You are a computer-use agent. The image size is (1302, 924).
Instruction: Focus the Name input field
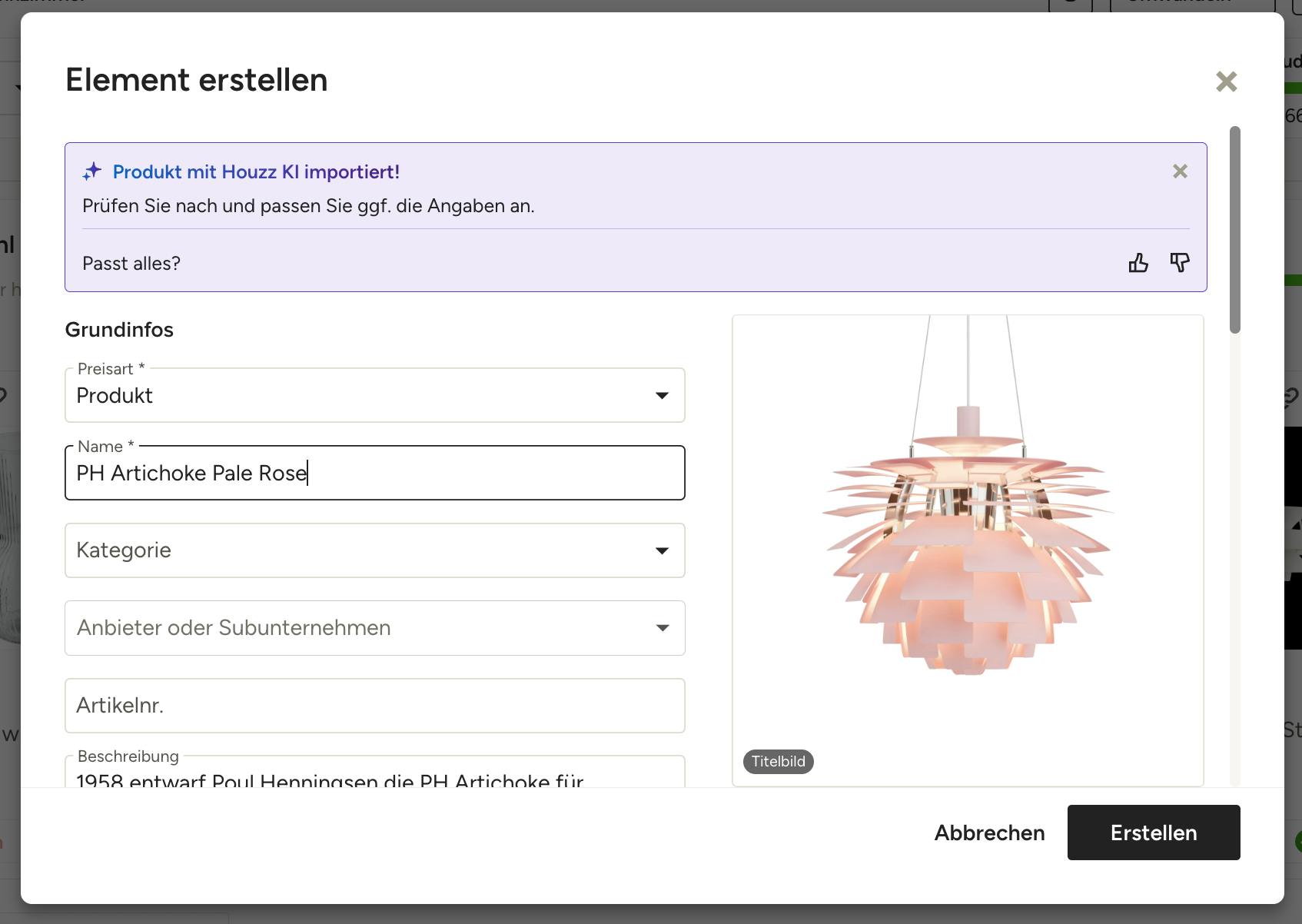pyautogui.click(x=375, y=473)
